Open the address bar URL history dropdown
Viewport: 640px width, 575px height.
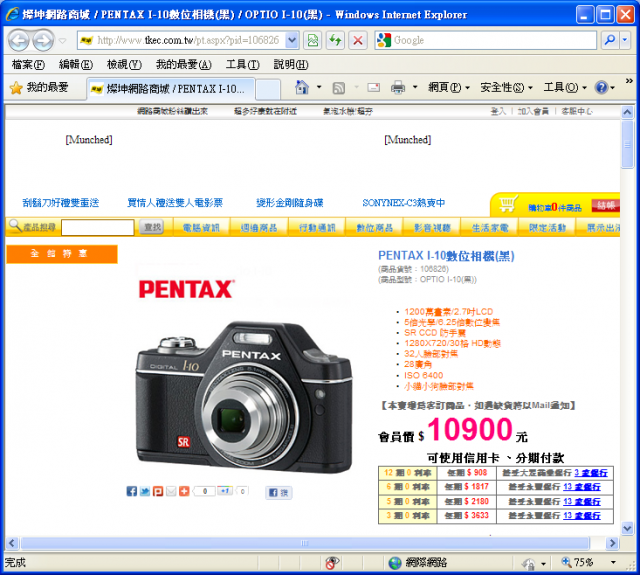coord(292,40)
